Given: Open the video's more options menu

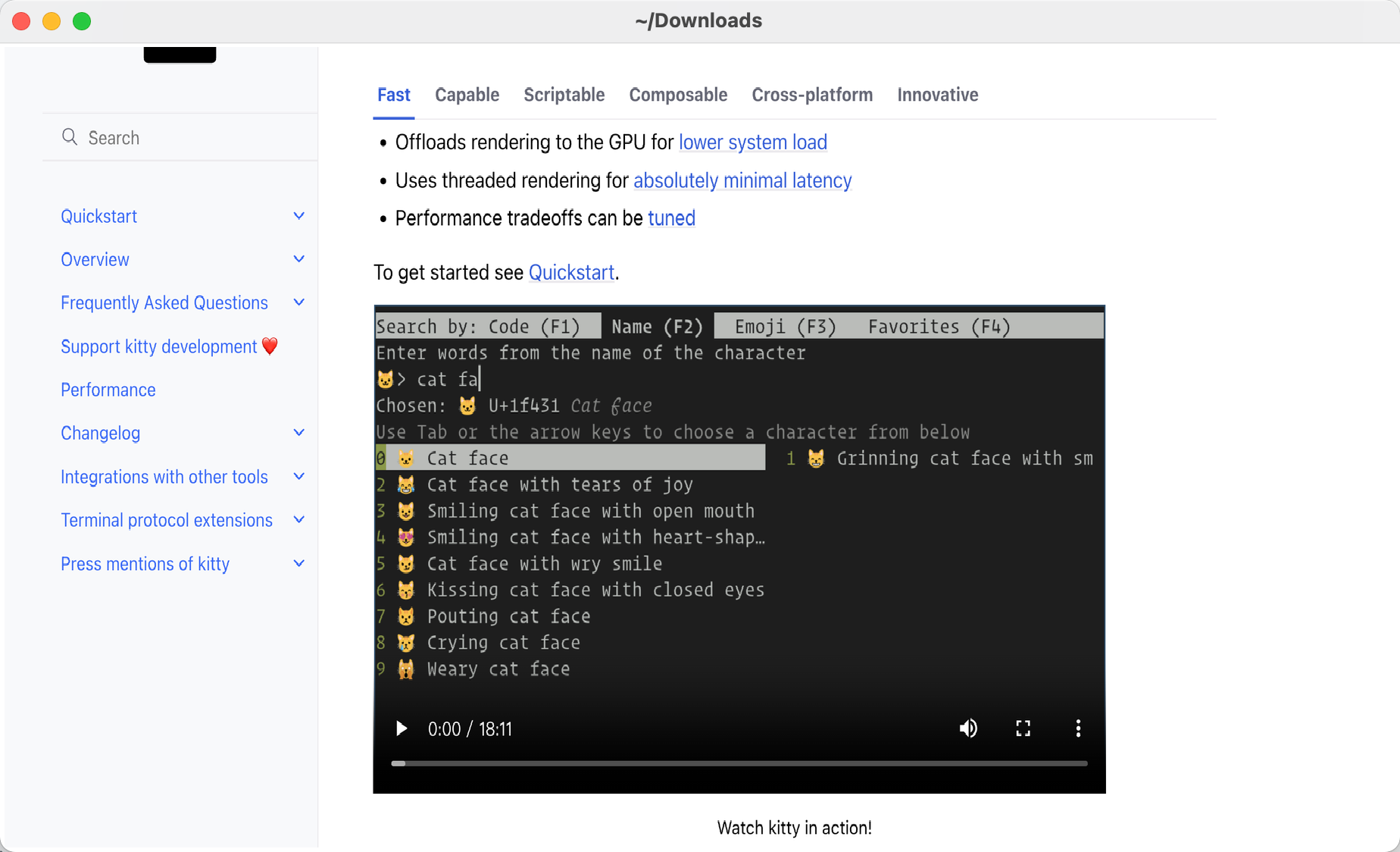Looking at the screenshot, I should (1078, 728).
